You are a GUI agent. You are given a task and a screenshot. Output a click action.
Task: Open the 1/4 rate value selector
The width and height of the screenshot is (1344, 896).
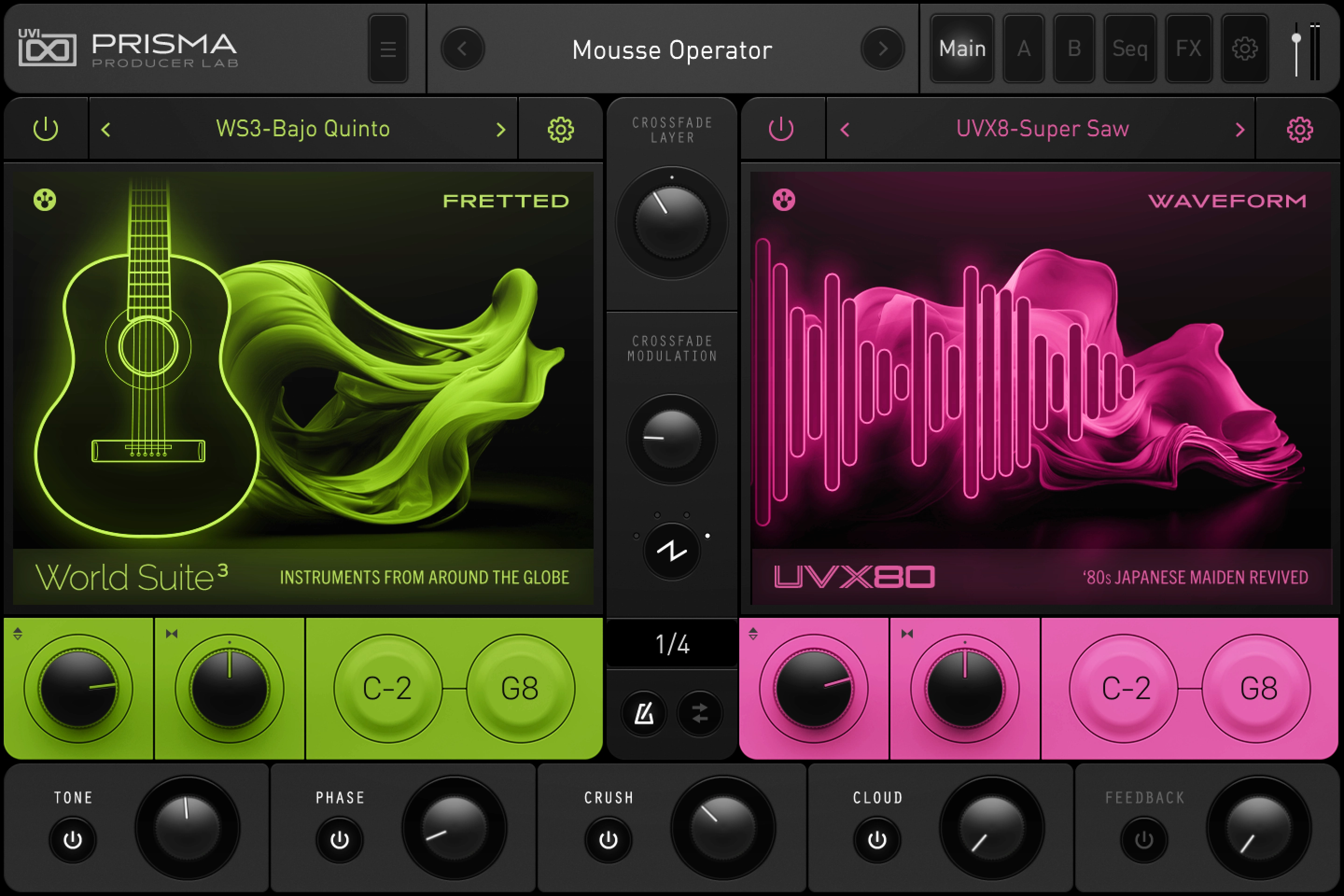[672, 644]
